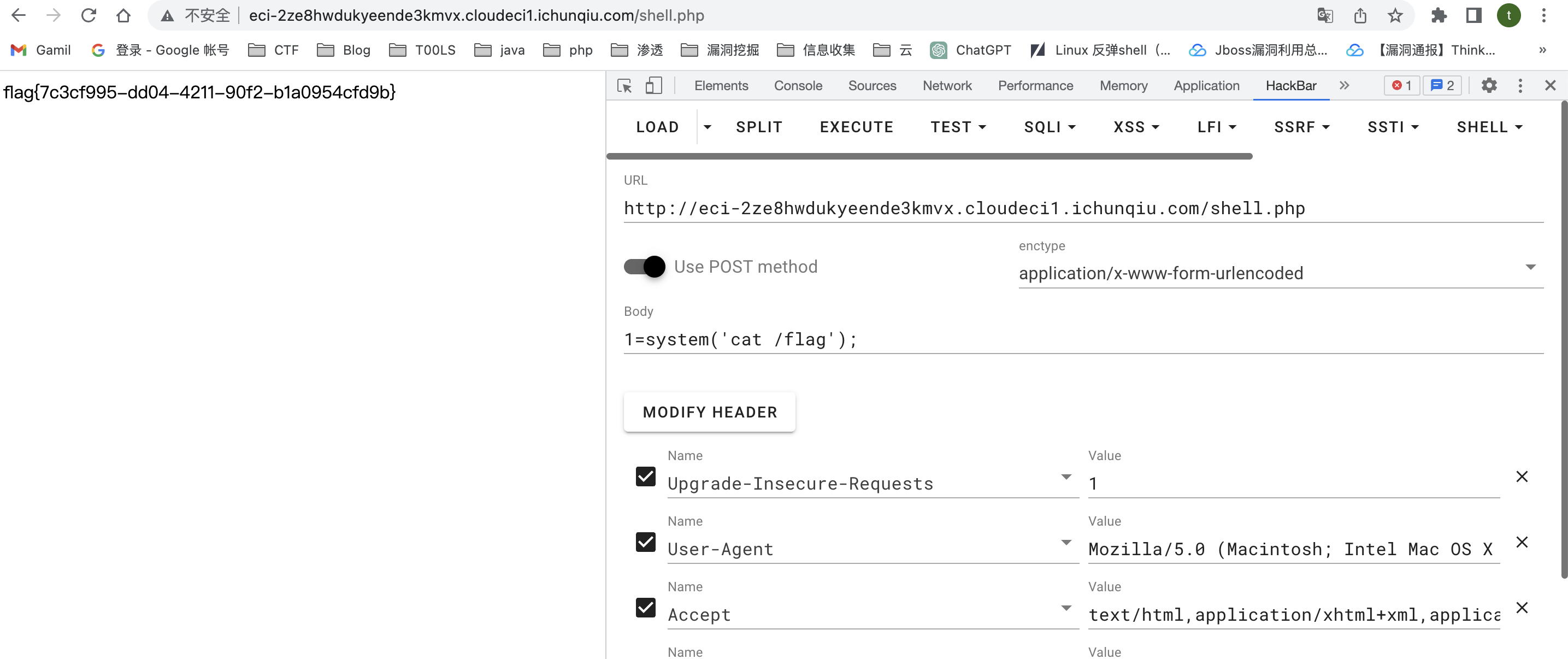This screenshot has height=659, width=1568.
Task: Open the php bookmark folder
Action: pos(568,50)
